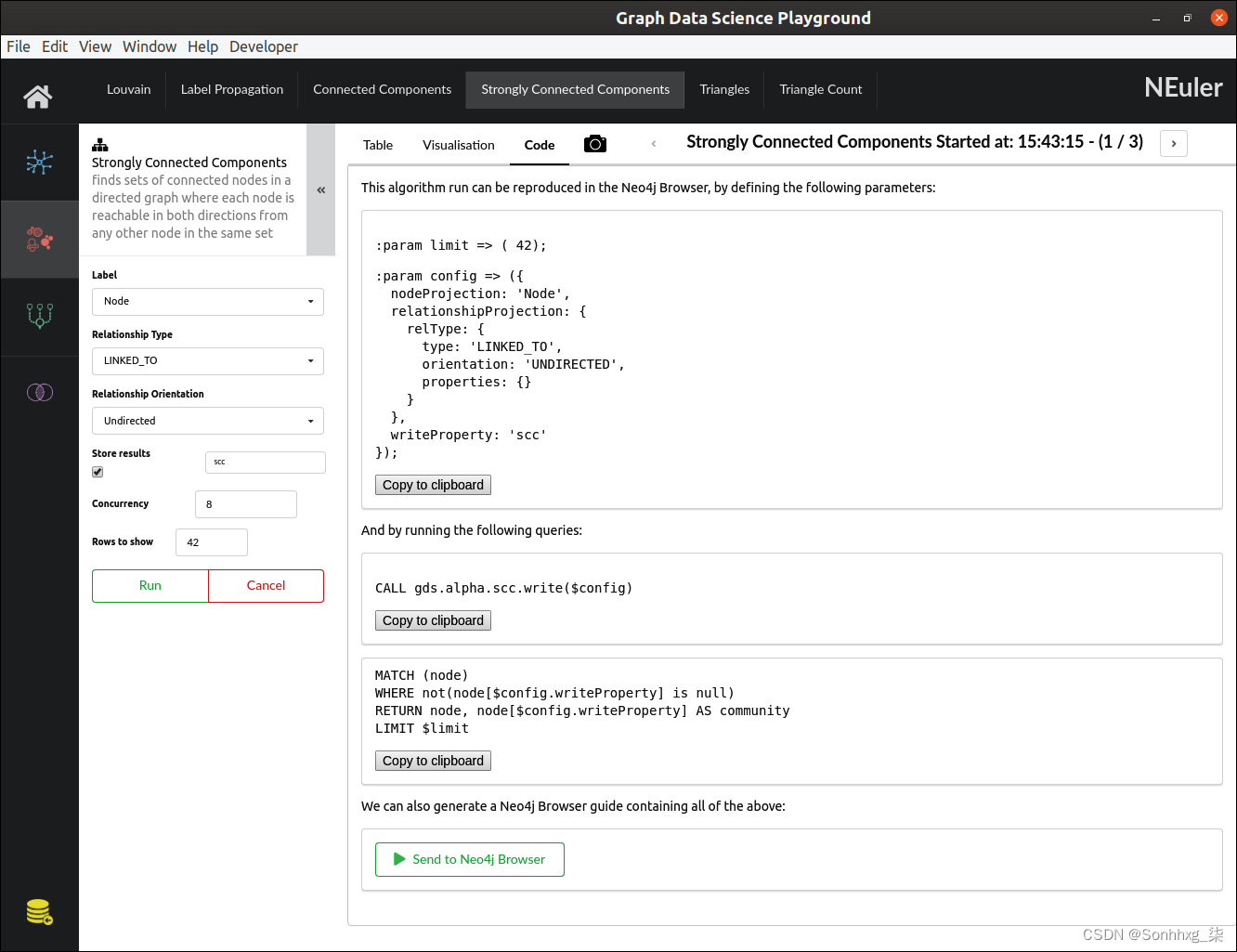1237x952 pixels.
Task: Click the Rows to show input field
Action: click(x=212, y=542)
